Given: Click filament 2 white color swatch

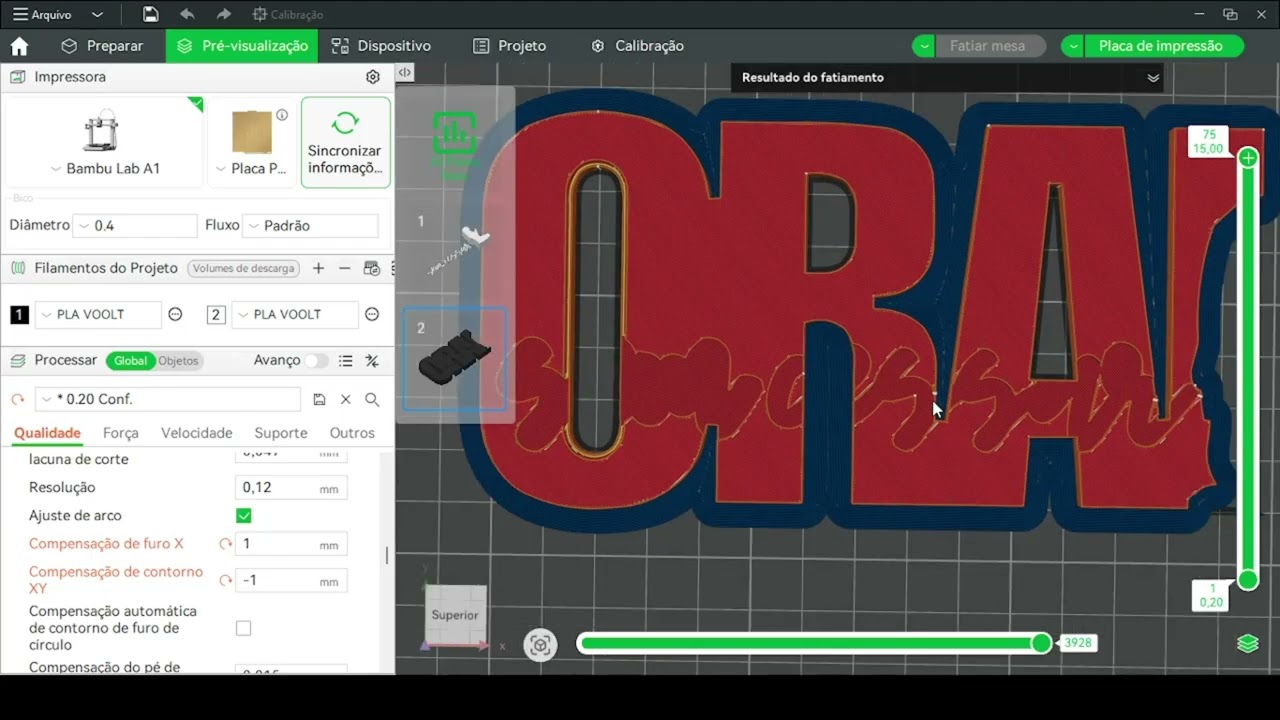Looking at the screenshot, I should [216, 315].
